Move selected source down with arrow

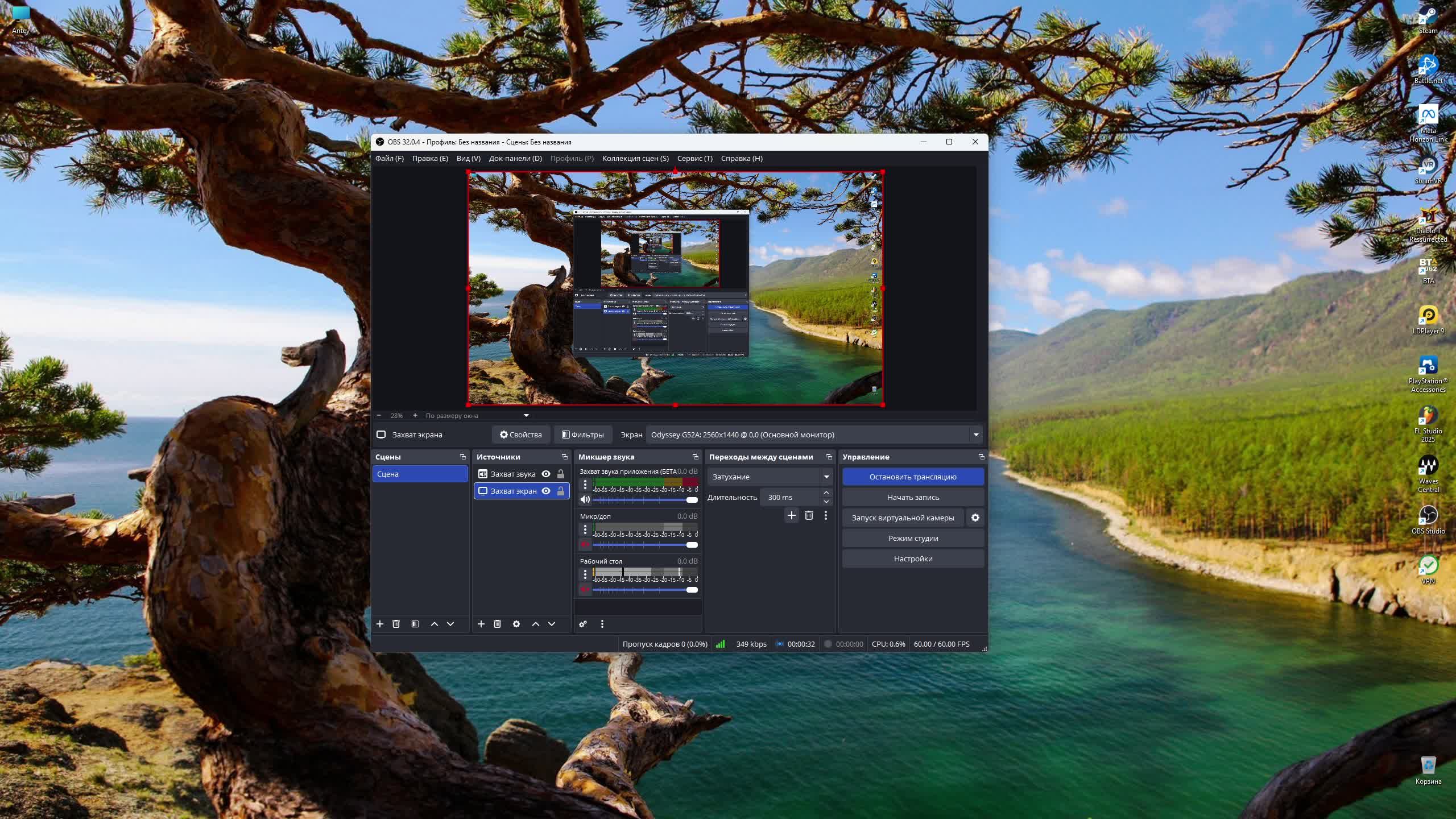[552, 624]
